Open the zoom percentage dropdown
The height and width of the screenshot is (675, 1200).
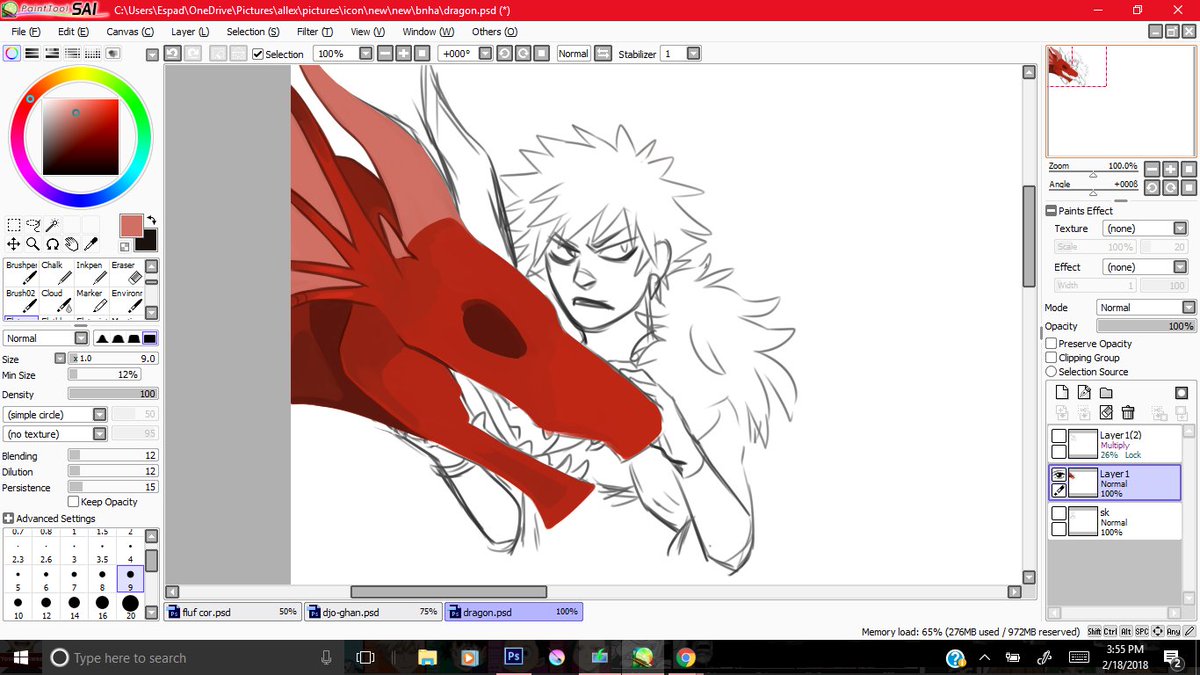click(366, 54)
